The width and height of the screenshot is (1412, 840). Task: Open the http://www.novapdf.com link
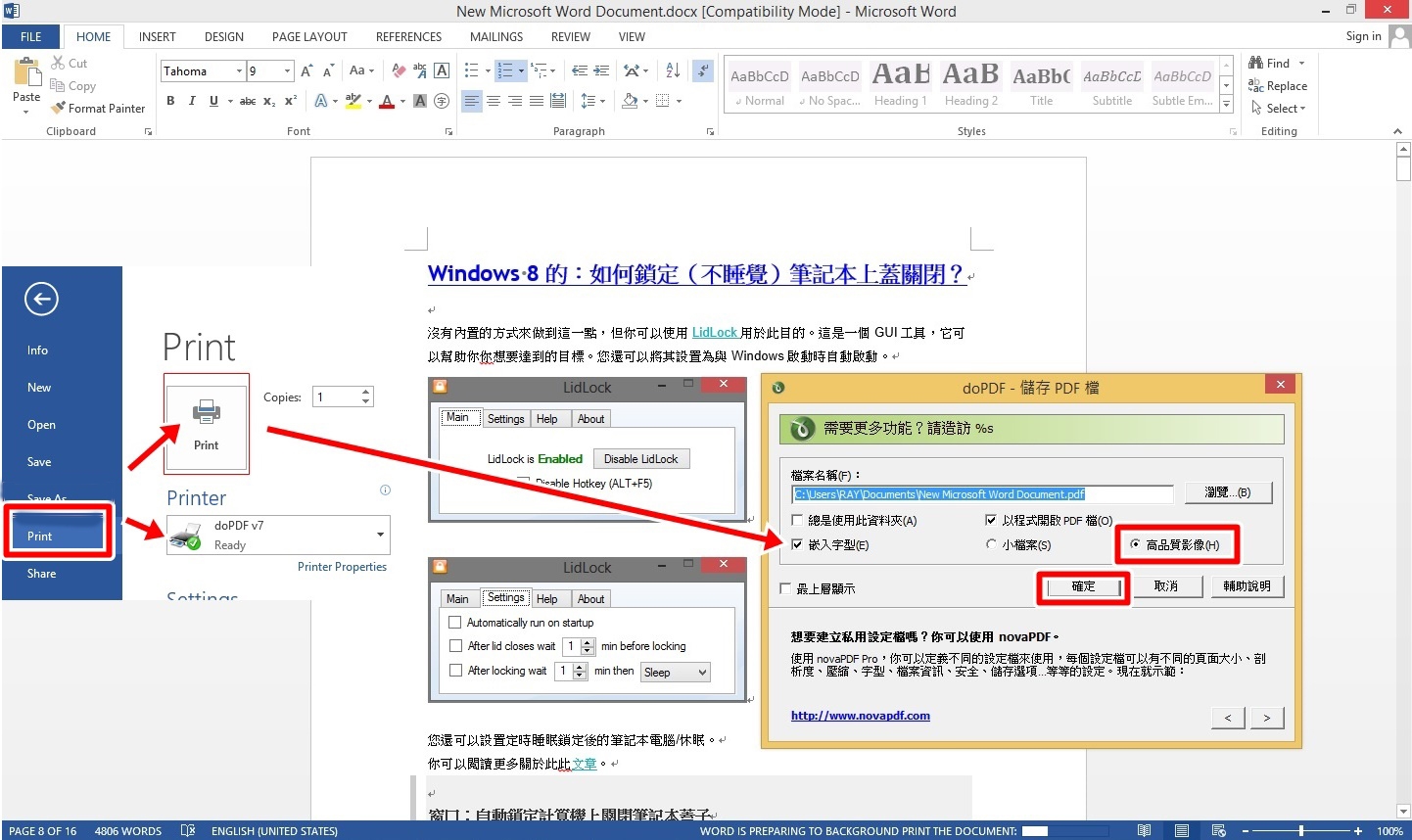click(861, 716)
